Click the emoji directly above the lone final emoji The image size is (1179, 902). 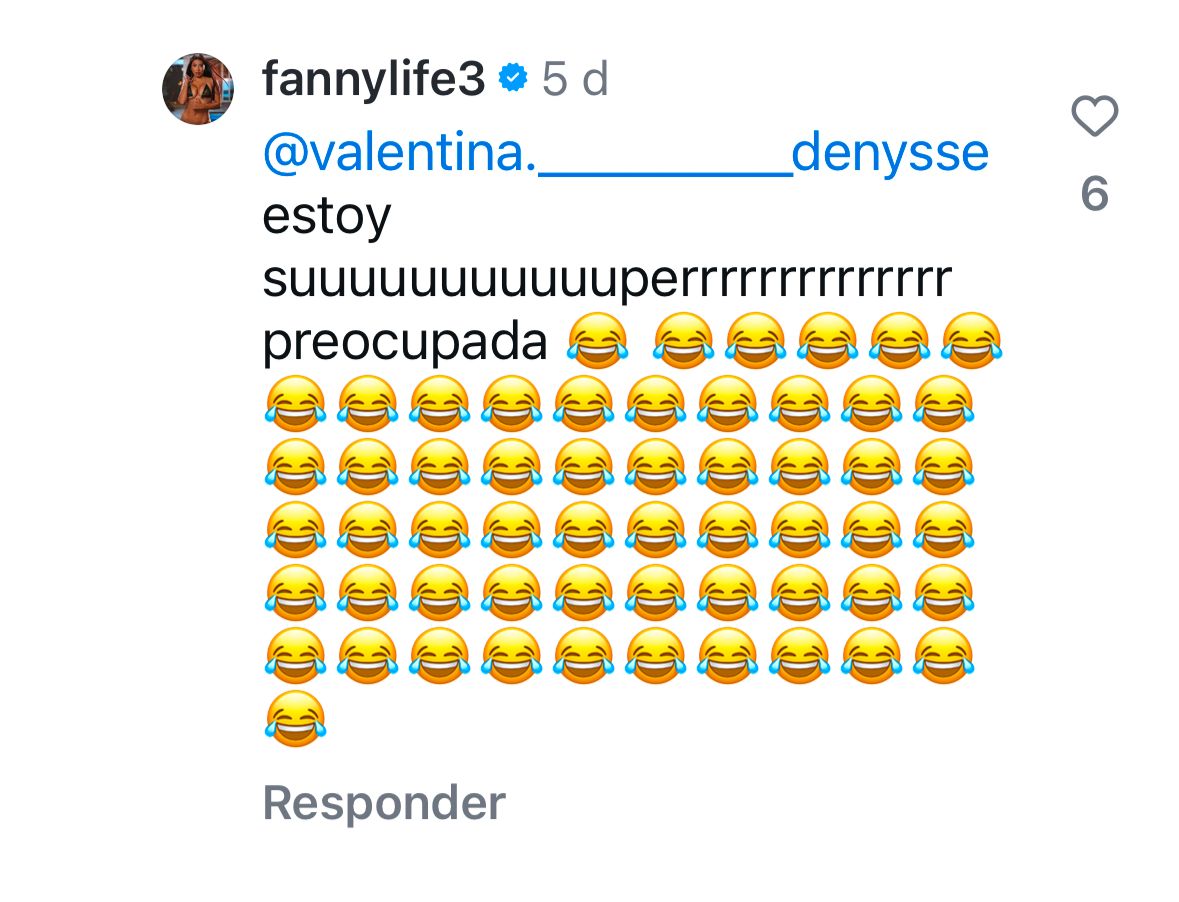tap(296, 657)
